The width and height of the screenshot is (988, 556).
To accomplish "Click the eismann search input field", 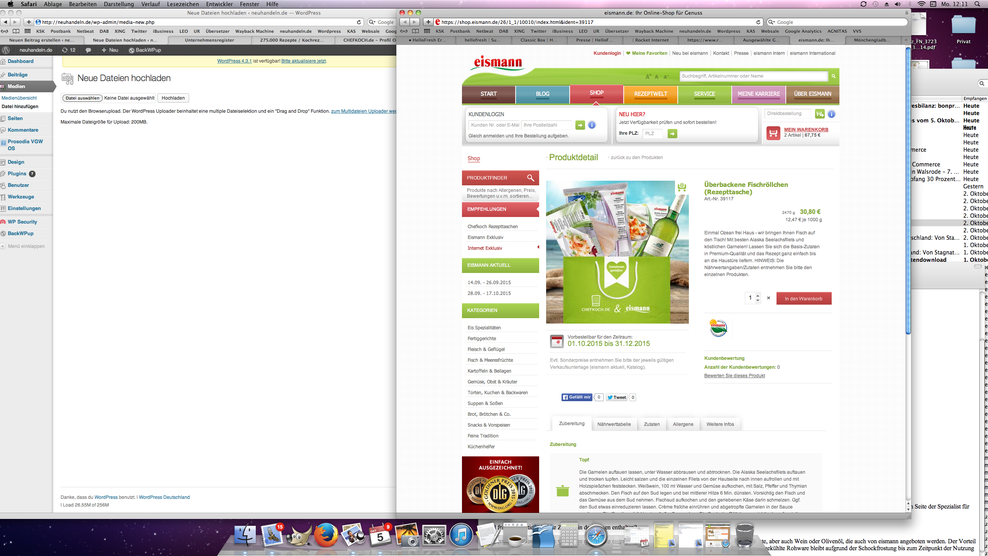I will [x=753, y=76].
